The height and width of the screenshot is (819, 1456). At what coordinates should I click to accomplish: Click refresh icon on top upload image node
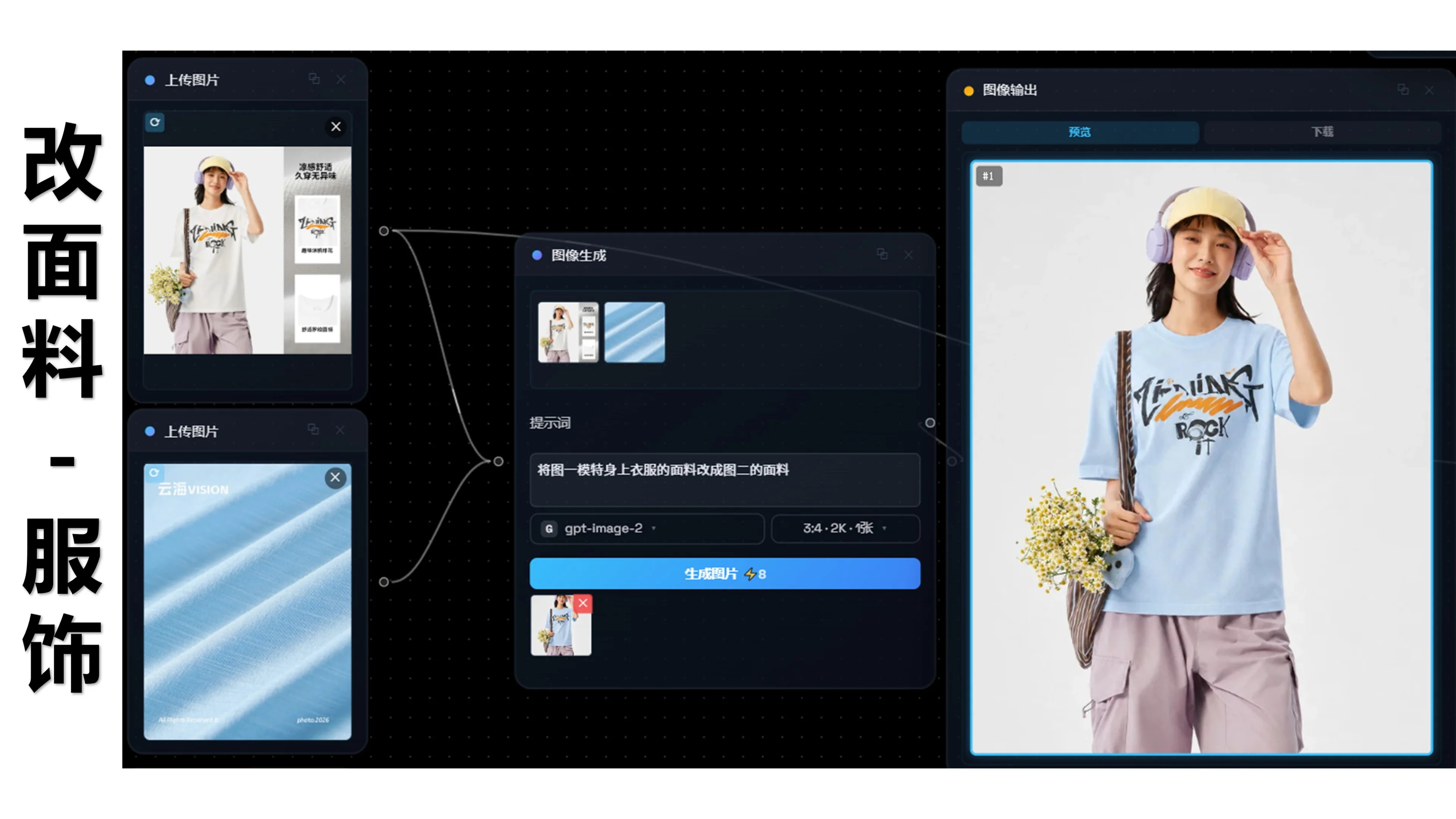(154, 122)
